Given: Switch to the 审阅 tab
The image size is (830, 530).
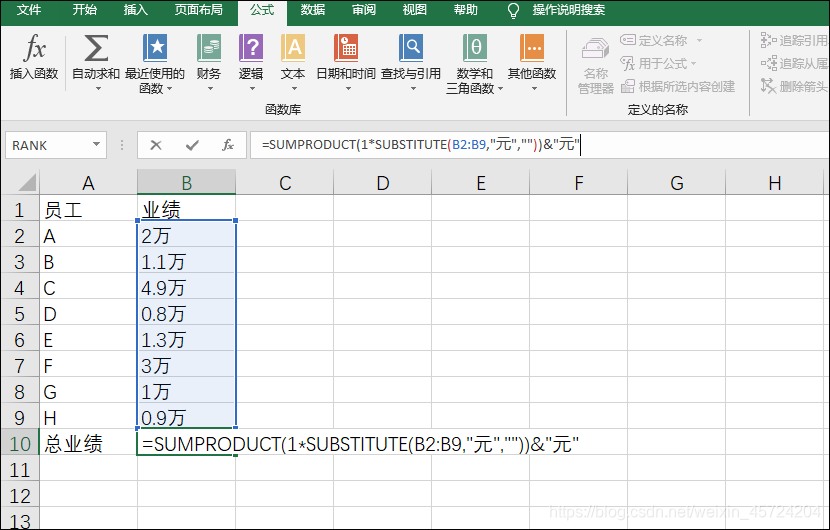Looking at the screenshot, I should (364, 10).
